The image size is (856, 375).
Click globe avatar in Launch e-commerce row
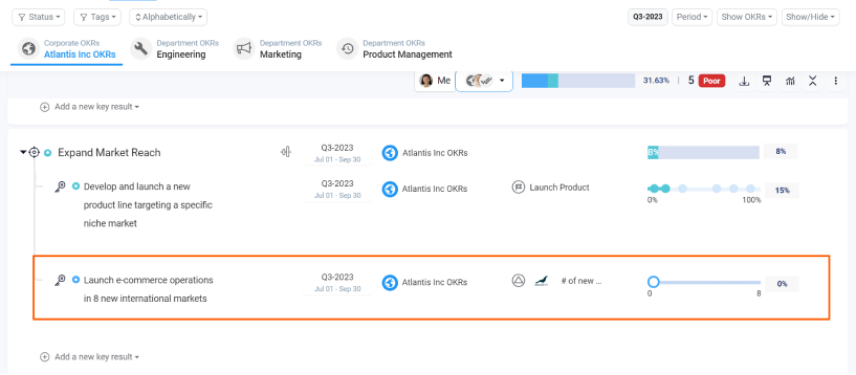pos(389,283)
